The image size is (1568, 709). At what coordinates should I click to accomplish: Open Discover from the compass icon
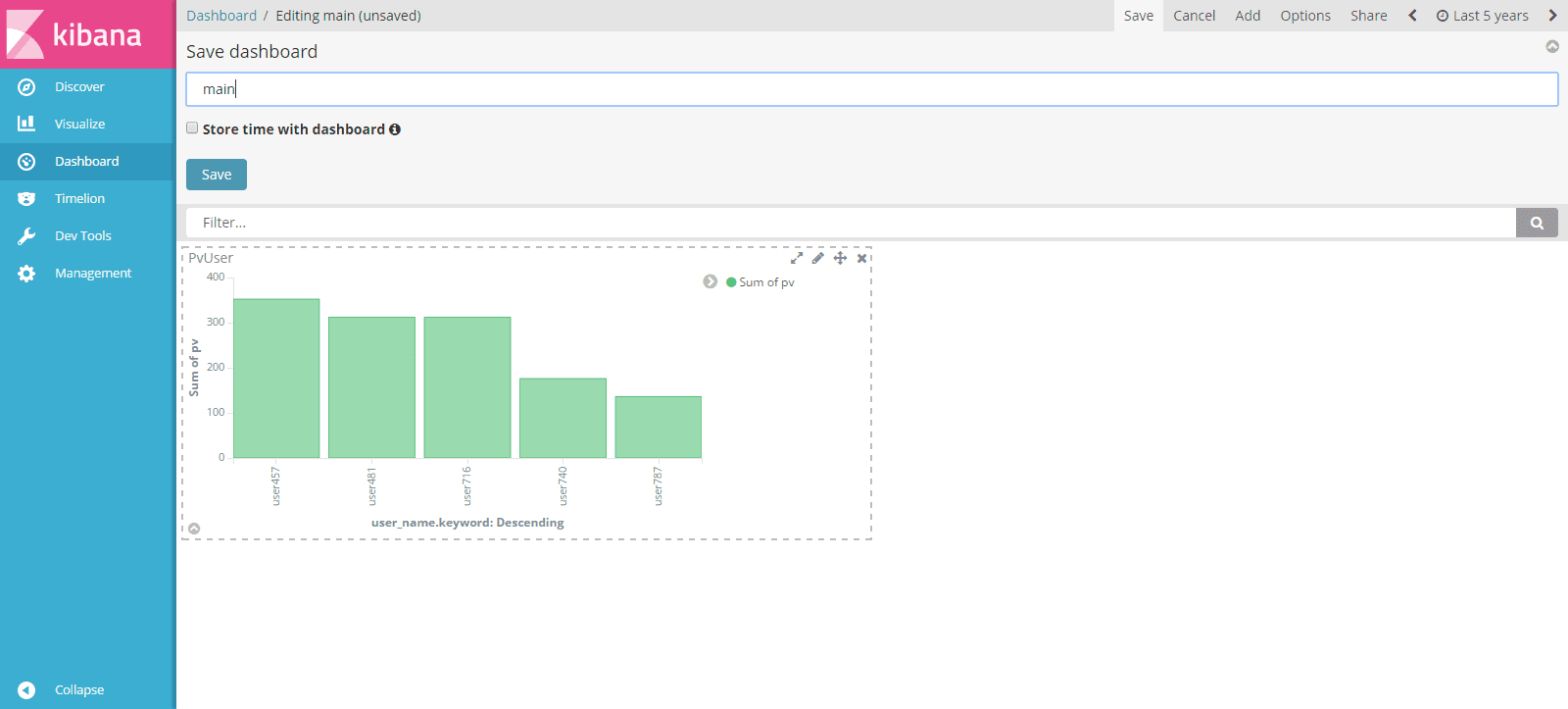tap(26, 87)
